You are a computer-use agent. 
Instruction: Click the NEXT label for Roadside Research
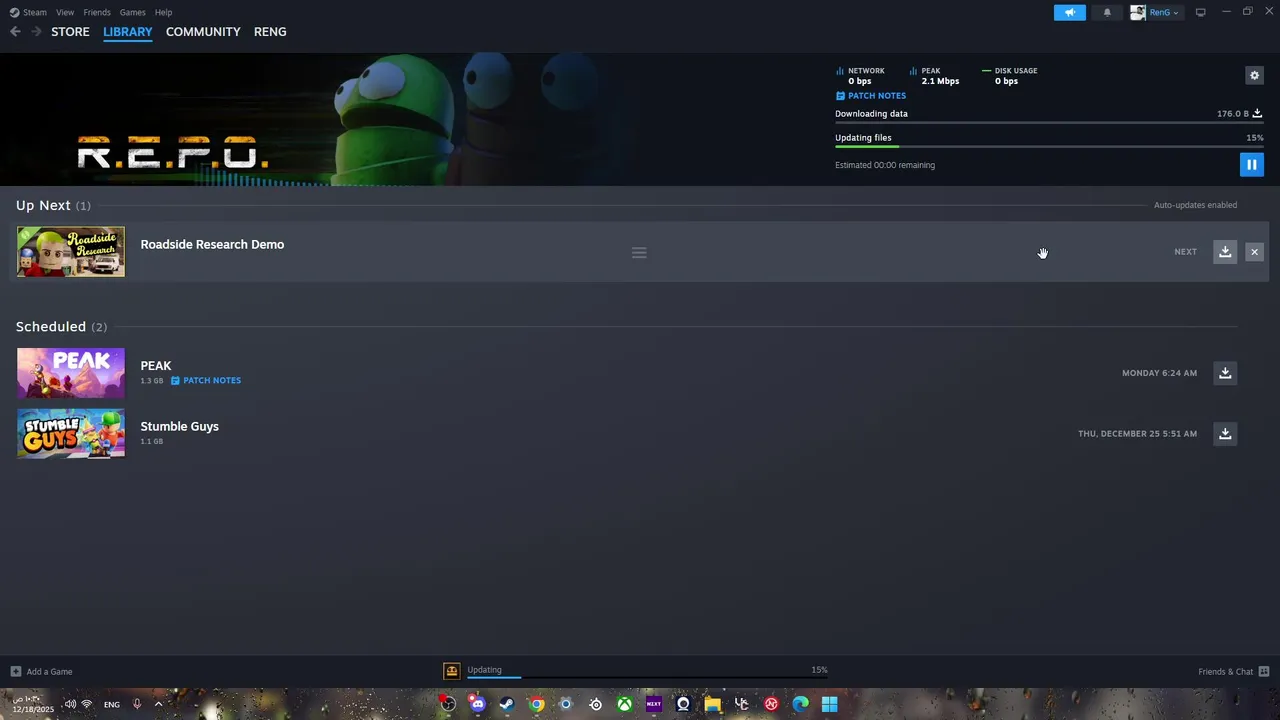click(1185, 252)
